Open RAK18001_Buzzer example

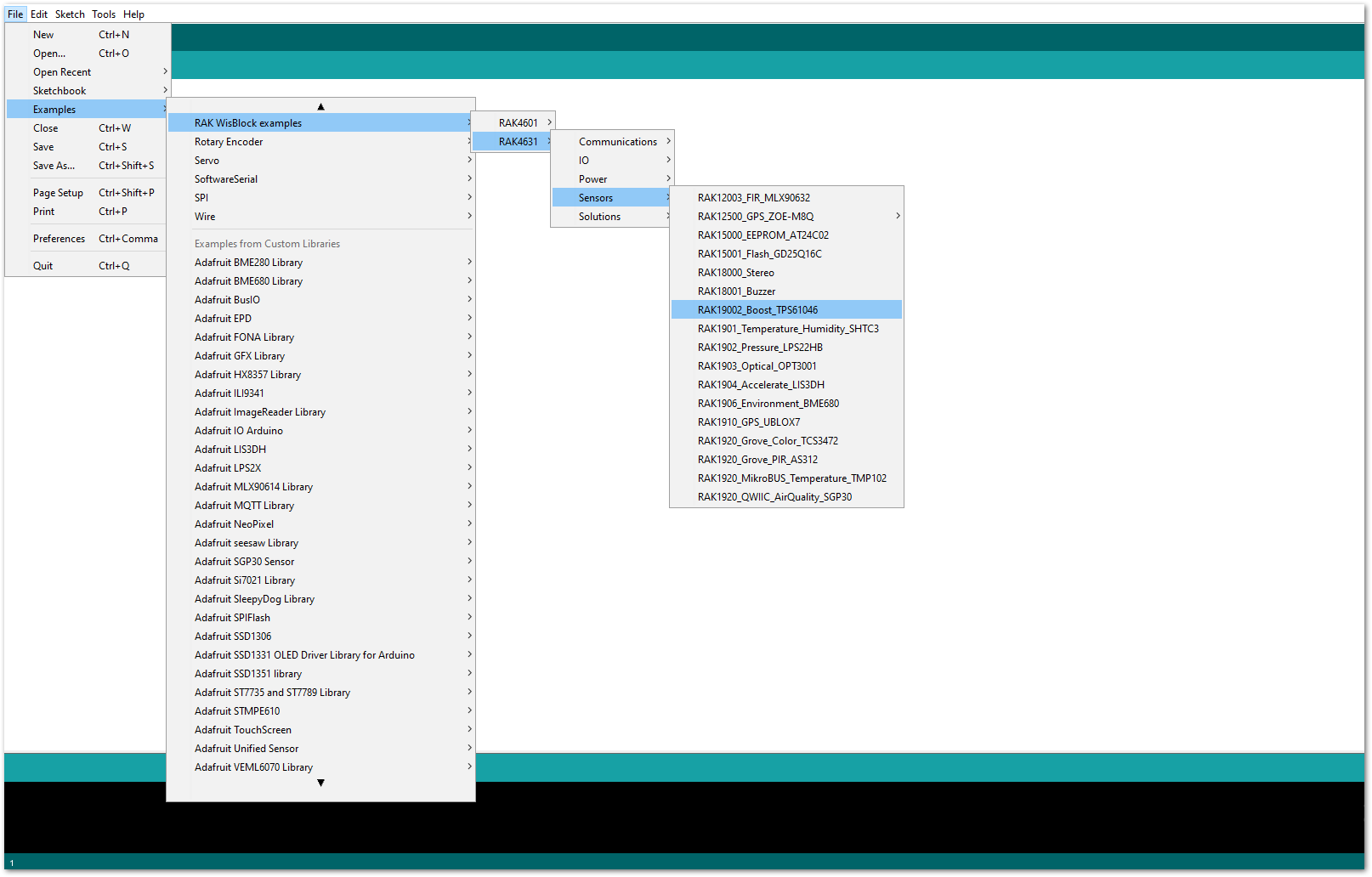(786, 291)
